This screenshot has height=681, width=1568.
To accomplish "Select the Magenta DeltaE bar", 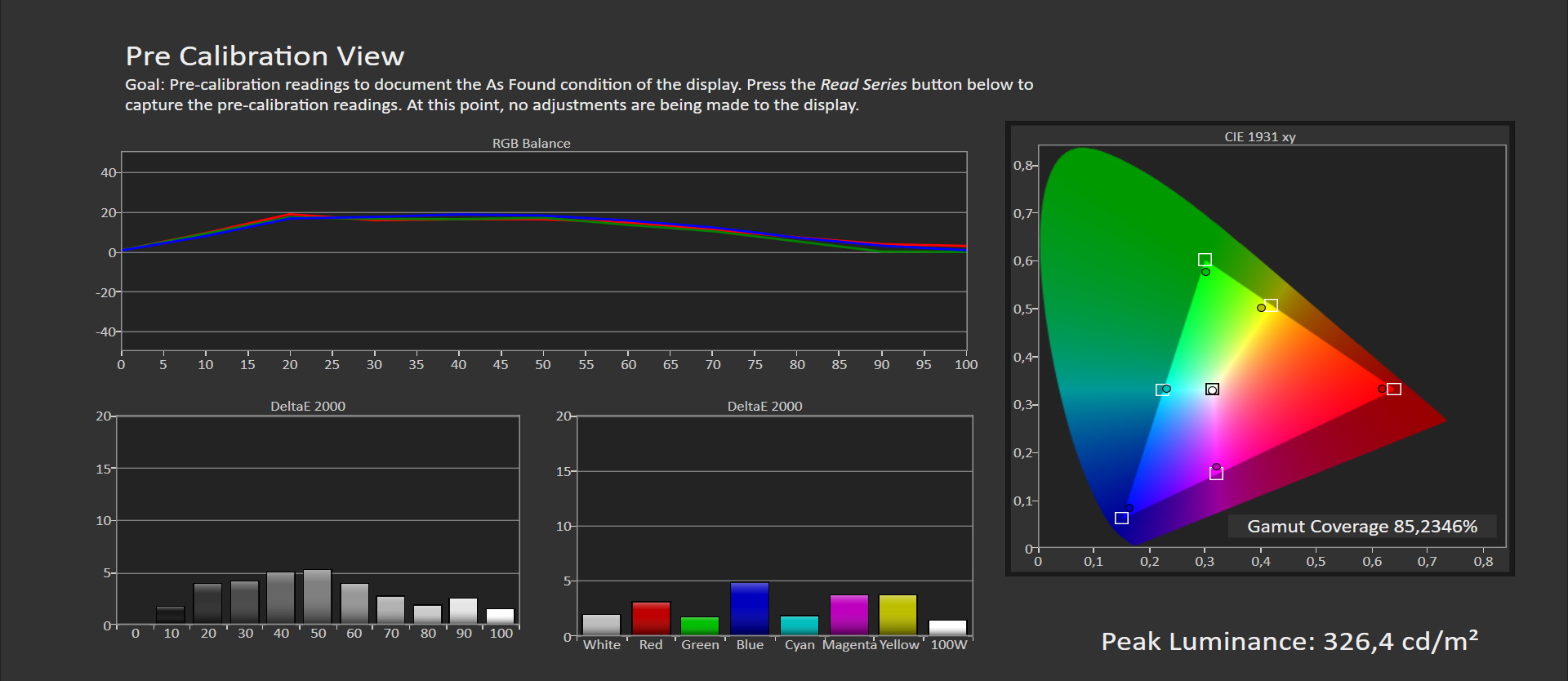I will [849, 615].
